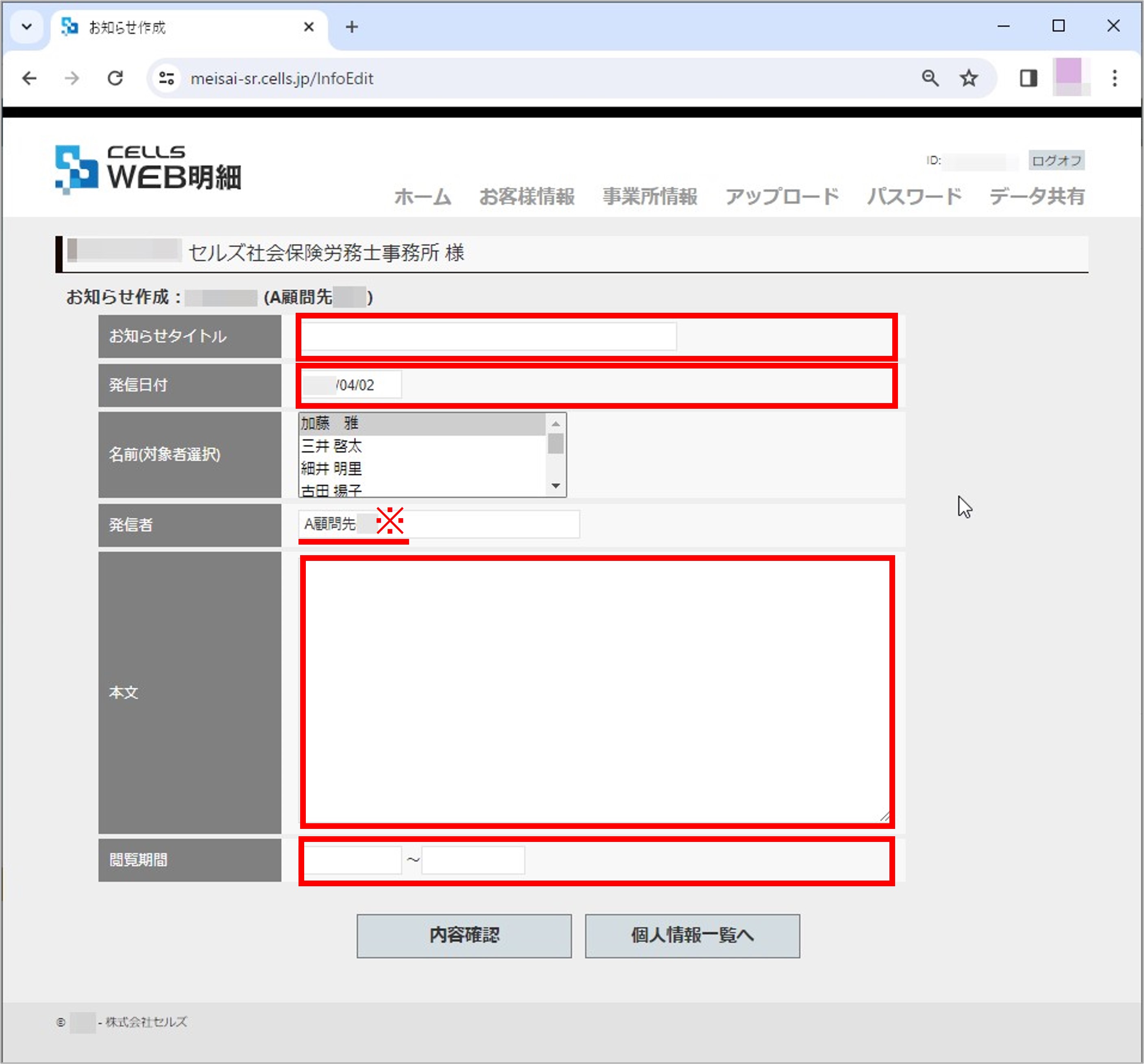Image resolution: width=1144 pixels, height=1064 pixels.
Task: Open the Chrome profile avatar
Action: [1072, 77]
